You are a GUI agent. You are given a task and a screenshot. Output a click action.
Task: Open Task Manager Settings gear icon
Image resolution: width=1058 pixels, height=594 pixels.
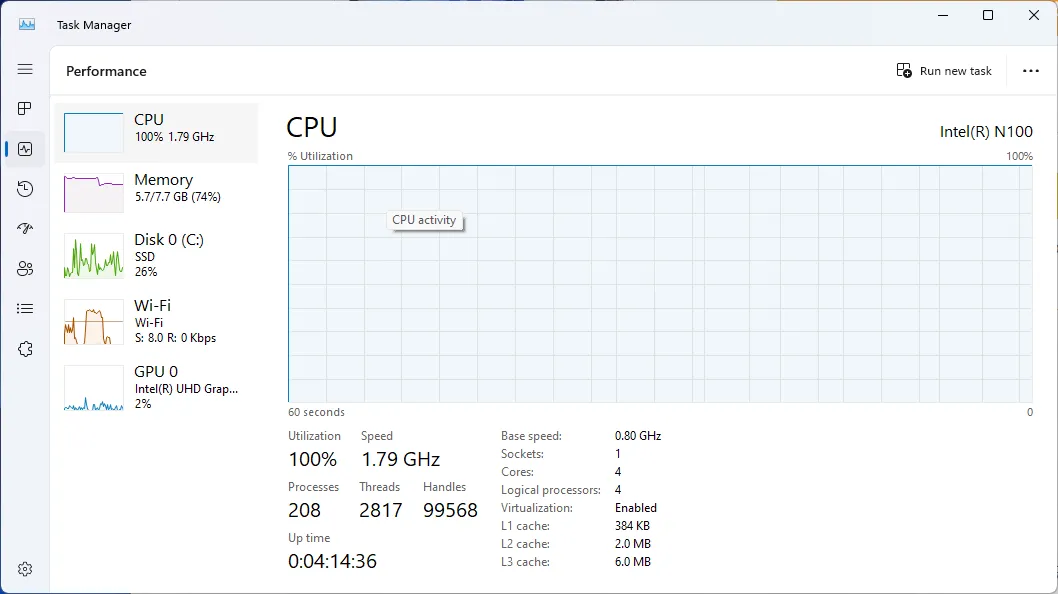point(25,569)
